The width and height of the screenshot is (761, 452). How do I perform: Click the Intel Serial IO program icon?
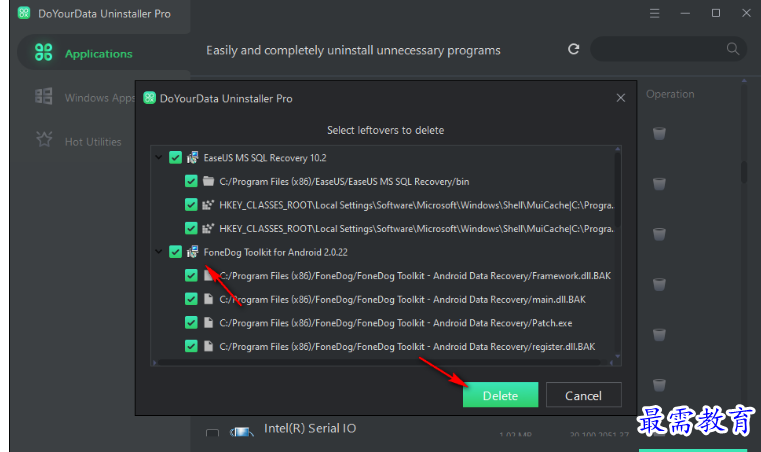(x=242, y=431)
